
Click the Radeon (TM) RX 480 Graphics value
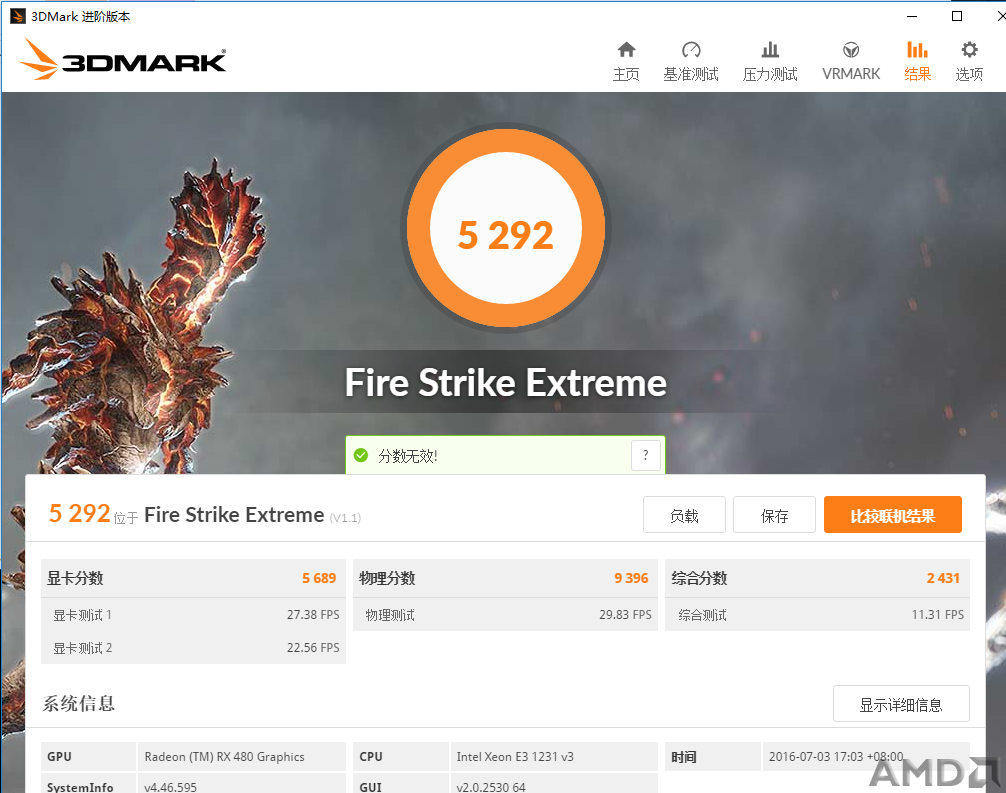pyautogui.click(x=225, y=756)
